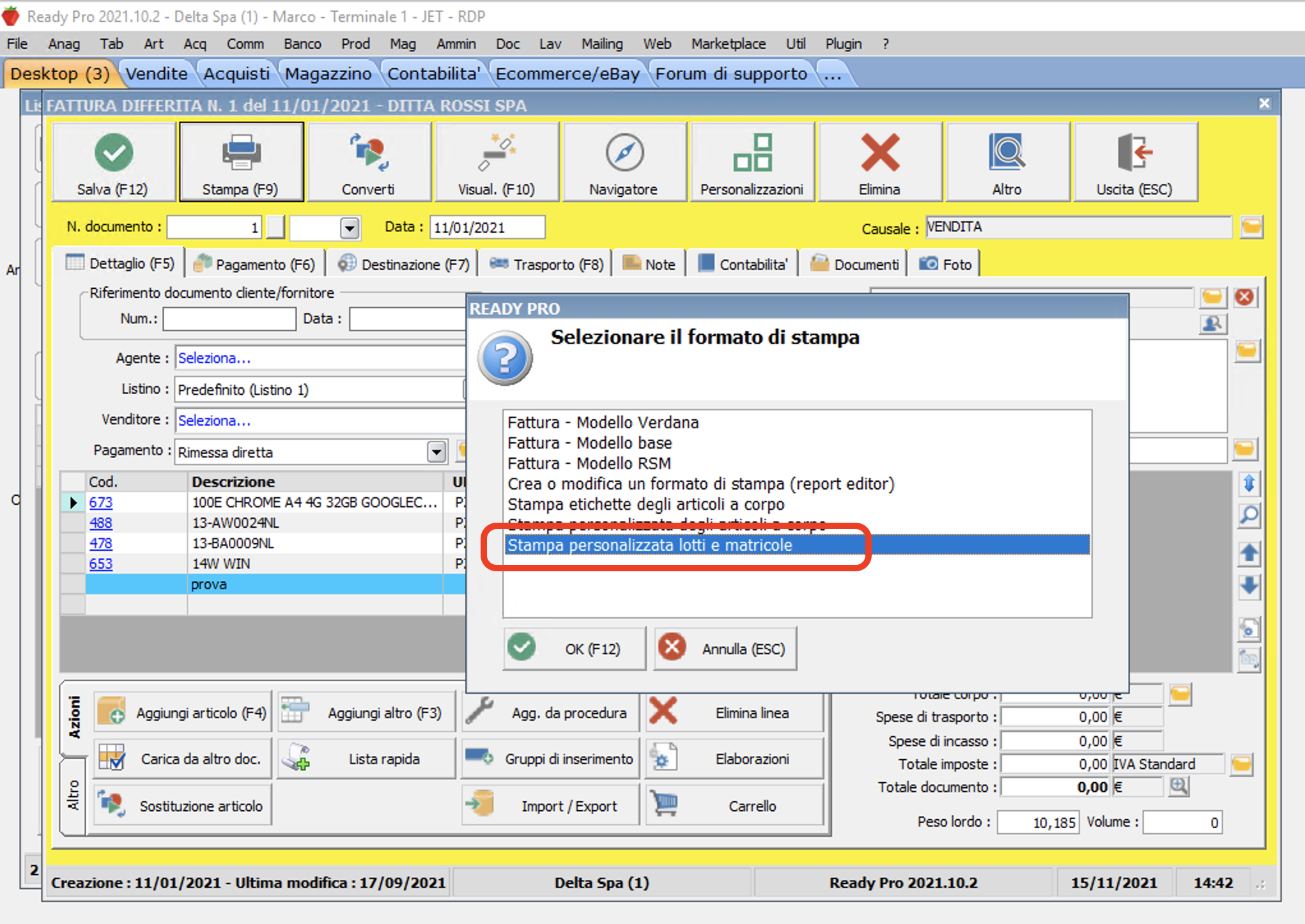Open the Note tab

(649, 264)
